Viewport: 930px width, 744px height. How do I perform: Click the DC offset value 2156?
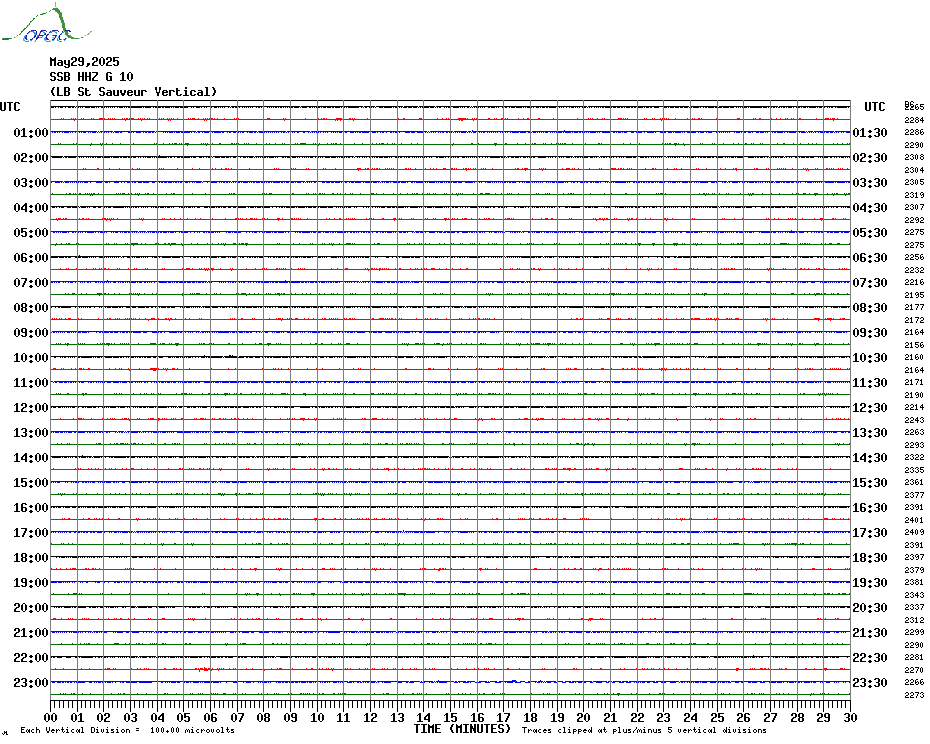(x=914, y=345)
